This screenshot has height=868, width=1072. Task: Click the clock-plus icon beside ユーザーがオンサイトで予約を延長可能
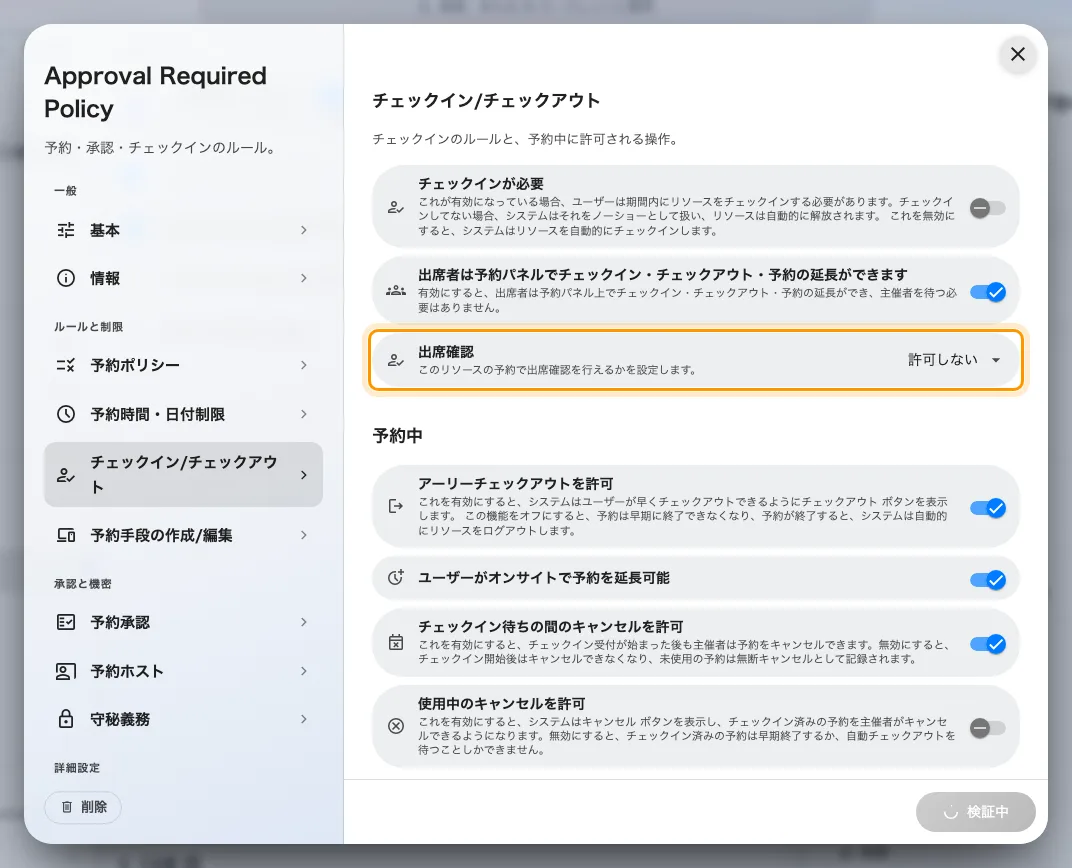pyautogui.click(x=396, y=578)
